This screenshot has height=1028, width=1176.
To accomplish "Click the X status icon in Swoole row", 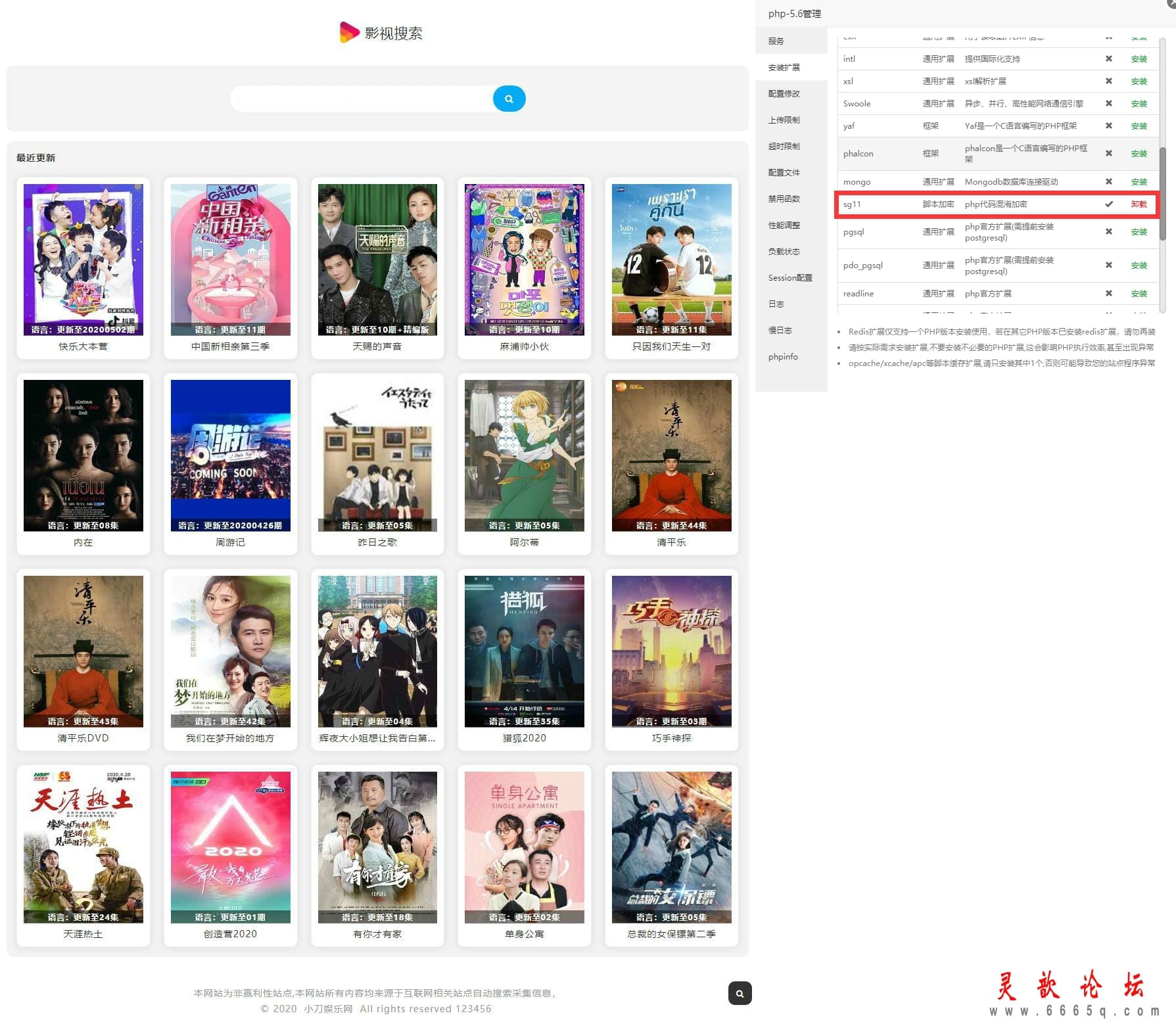I will [1109, 103].
